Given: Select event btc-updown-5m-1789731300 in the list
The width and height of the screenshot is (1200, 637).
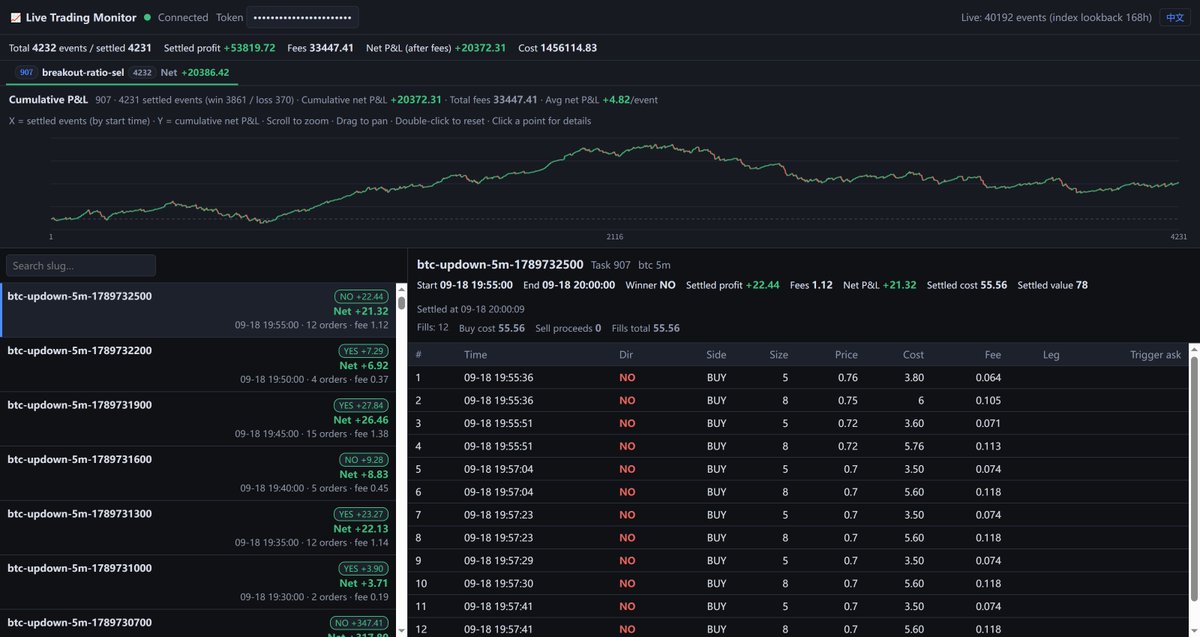Looking at the screenshot, I should point(198,528).
